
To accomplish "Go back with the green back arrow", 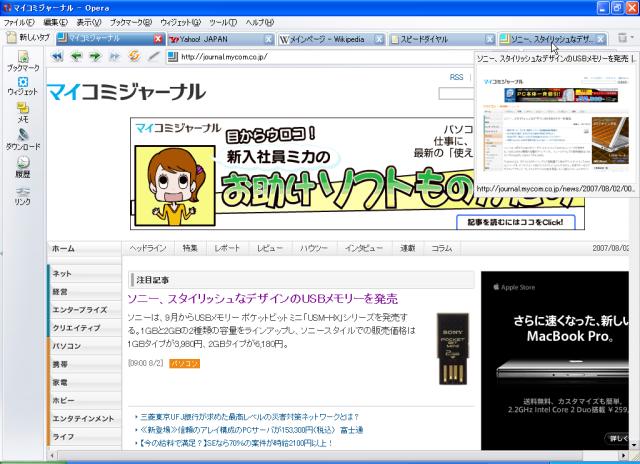I will [76, 56].
